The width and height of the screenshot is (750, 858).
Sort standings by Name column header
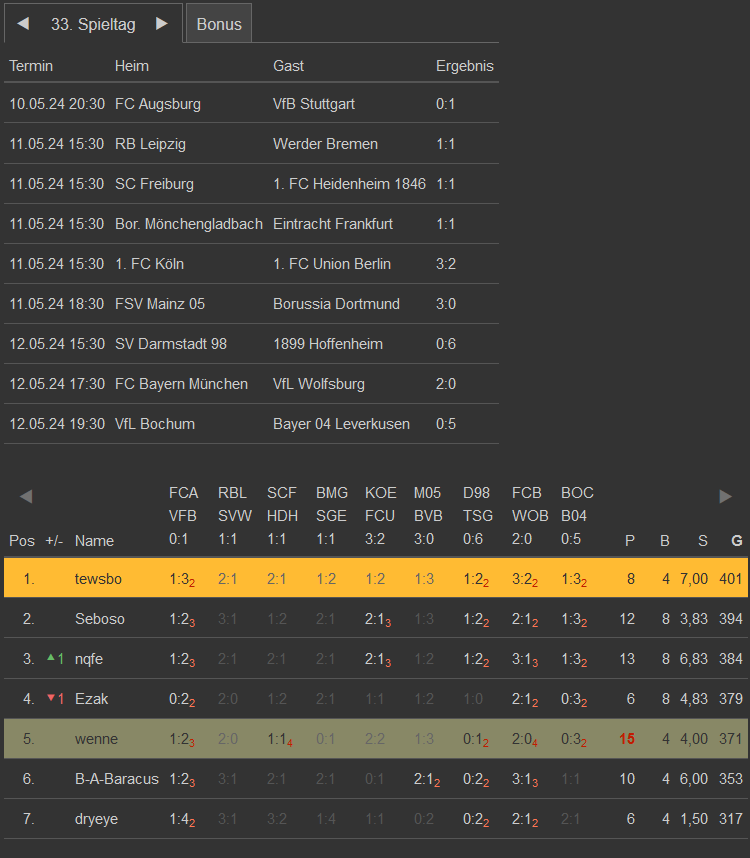pyautogui.click(x=94, y=541)
